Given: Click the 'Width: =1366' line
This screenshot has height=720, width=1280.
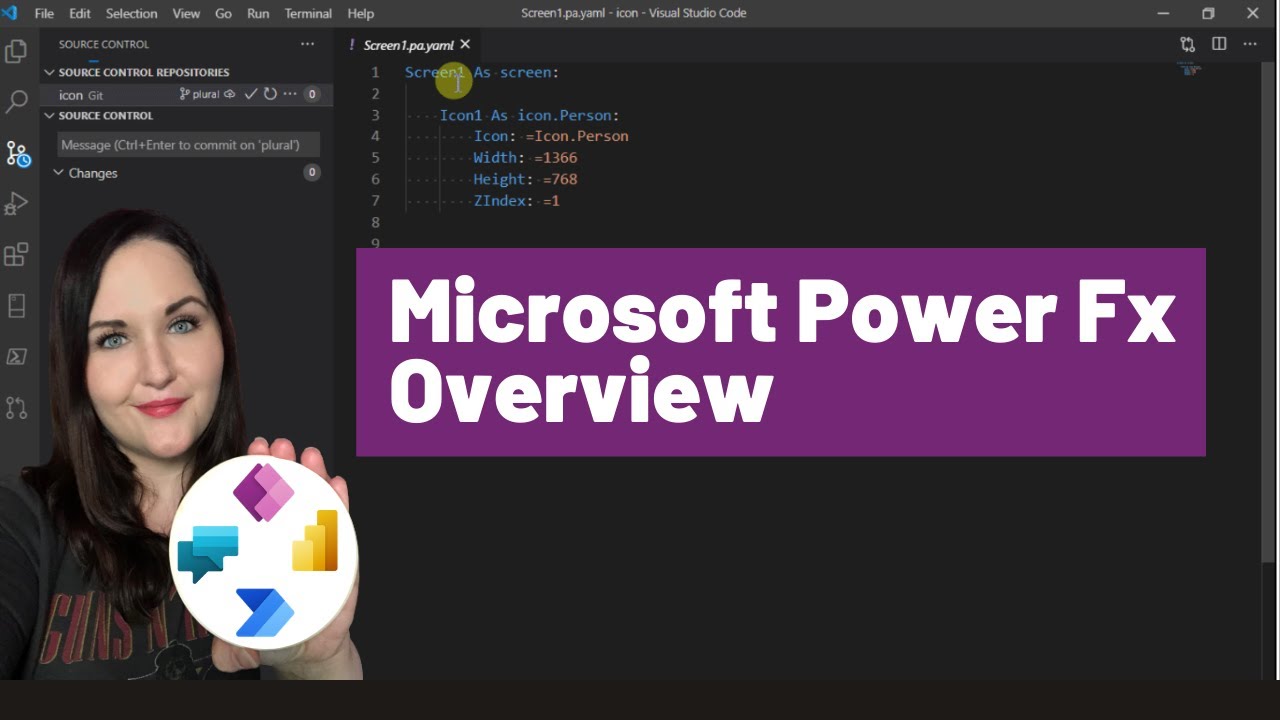Looking at the screenshot, I should 525,158.
